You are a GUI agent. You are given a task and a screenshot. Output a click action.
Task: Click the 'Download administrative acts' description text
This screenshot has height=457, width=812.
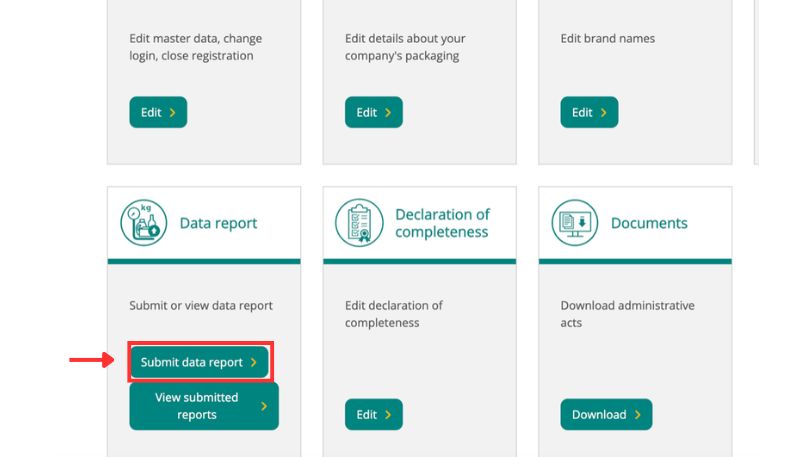pos(627,314)
